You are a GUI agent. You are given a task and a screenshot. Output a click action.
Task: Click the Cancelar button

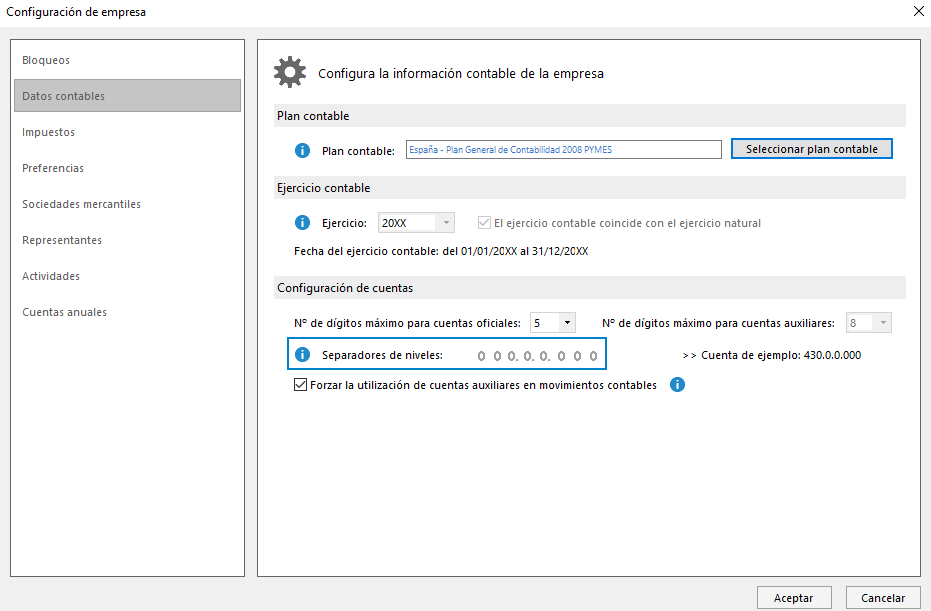pos(883,598)
